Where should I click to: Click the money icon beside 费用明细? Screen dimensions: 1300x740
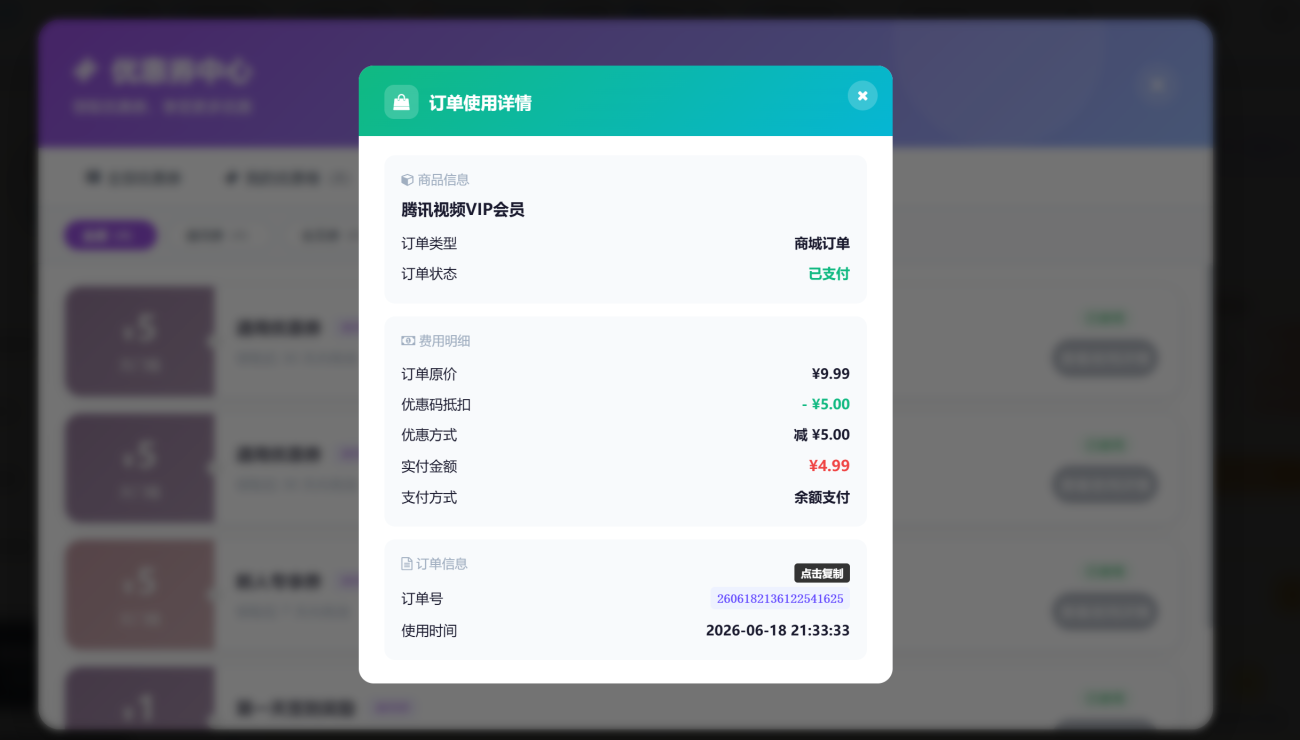pyautogui.click(x=408, y=341)
